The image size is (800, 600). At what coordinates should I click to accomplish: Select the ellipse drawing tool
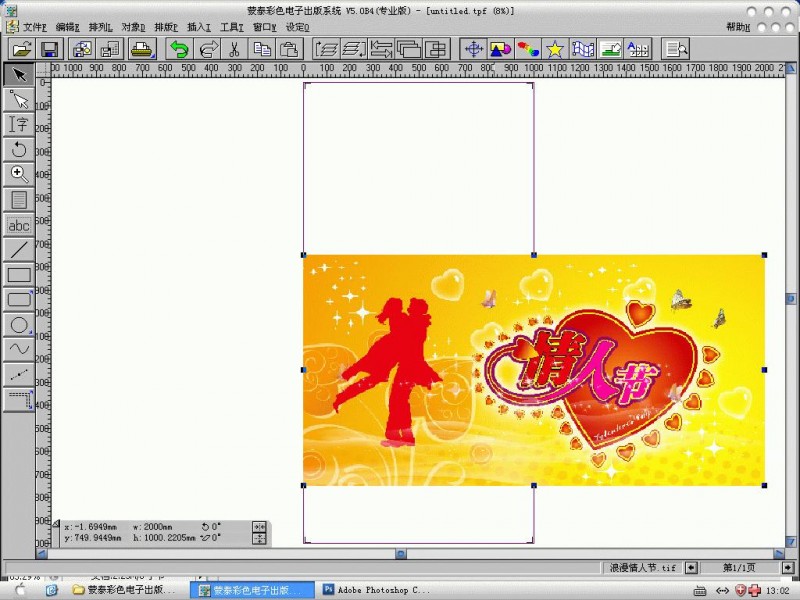click(18, 324)
